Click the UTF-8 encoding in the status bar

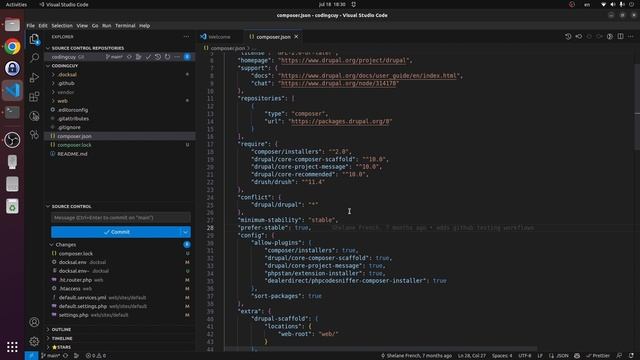click(524, 356)
